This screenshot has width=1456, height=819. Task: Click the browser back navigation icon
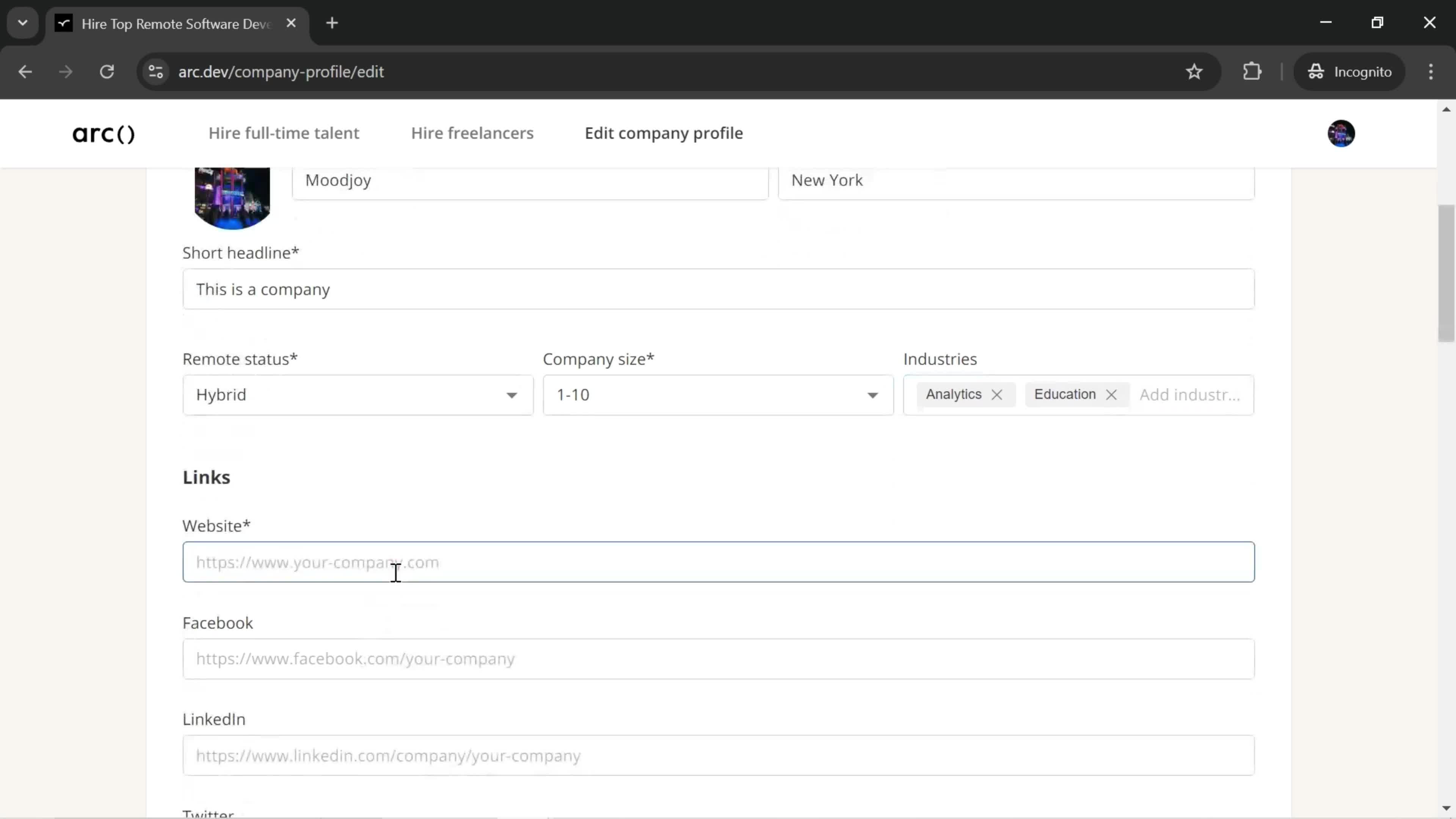[x=25, y=71]
